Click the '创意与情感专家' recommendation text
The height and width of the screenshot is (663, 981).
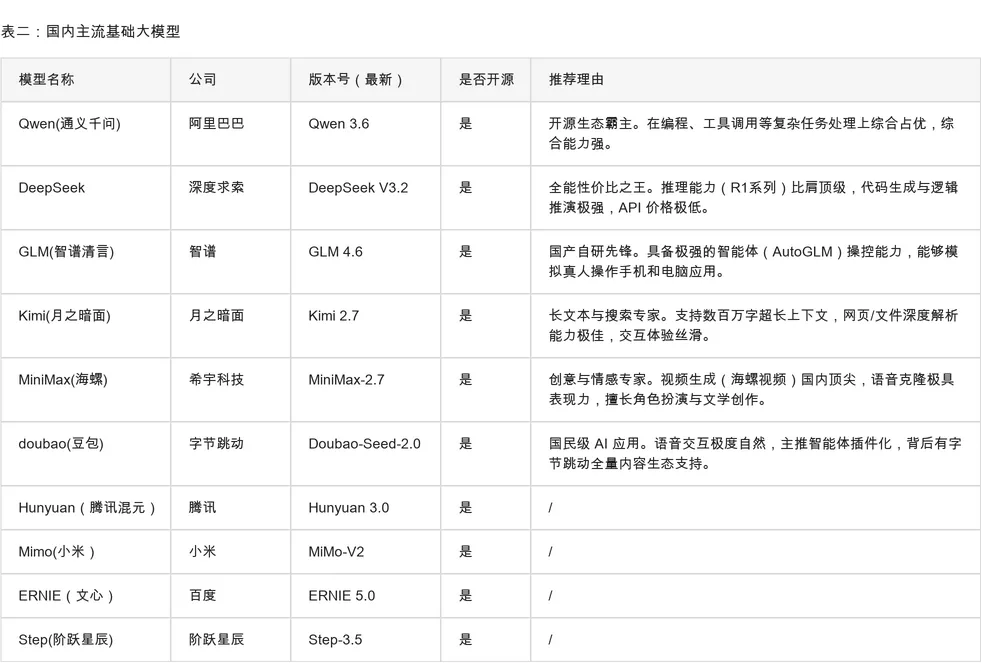tap(598, 379)
